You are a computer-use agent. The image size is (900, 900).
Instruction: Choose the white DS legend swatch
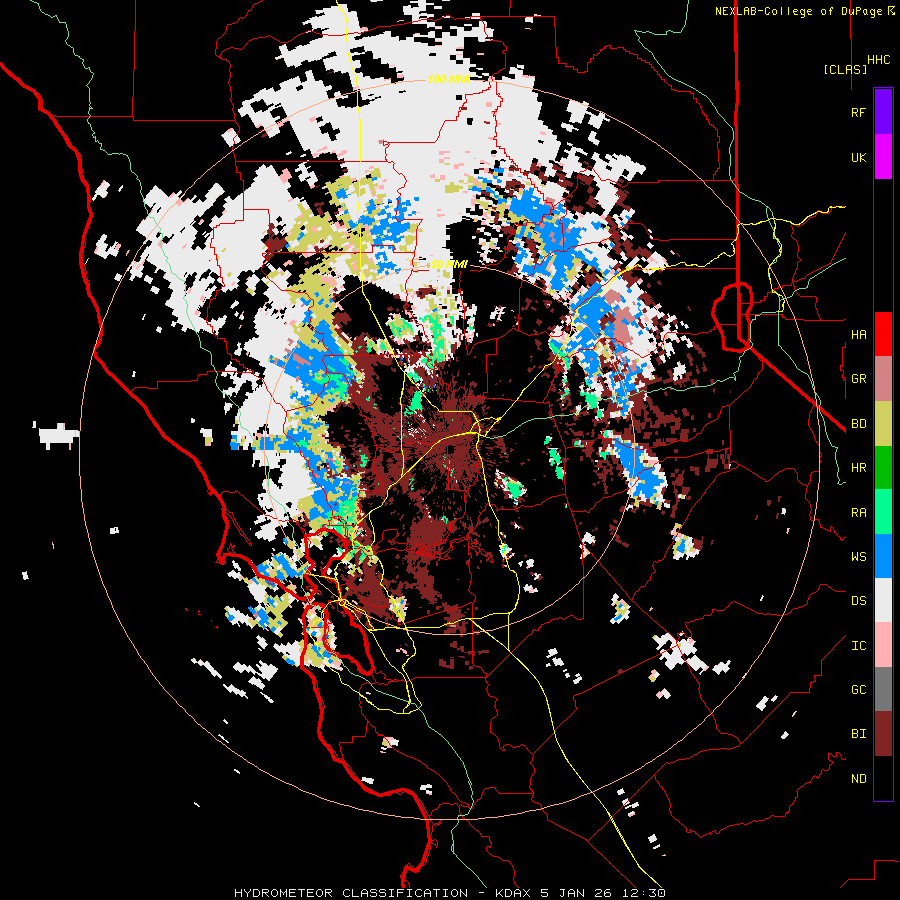[x=883, y=600]
